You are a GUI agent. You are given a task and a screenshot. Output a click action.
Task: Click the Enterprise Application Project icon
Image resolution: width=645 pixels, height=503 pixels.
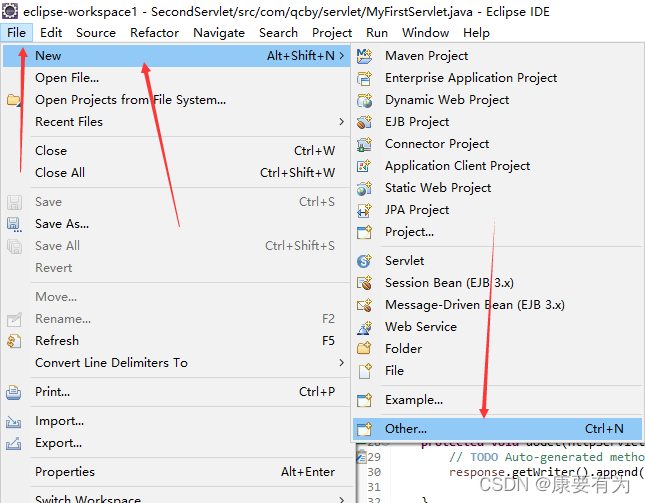(364, 78)
